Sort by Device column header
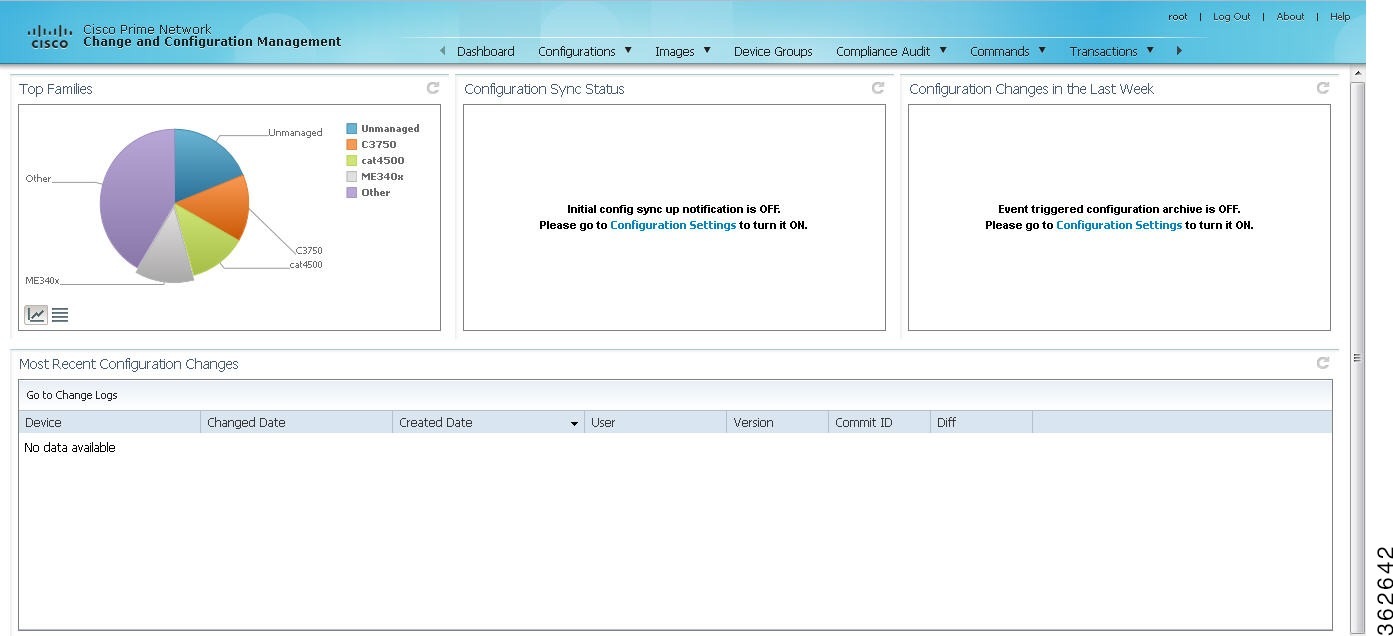 110,422
